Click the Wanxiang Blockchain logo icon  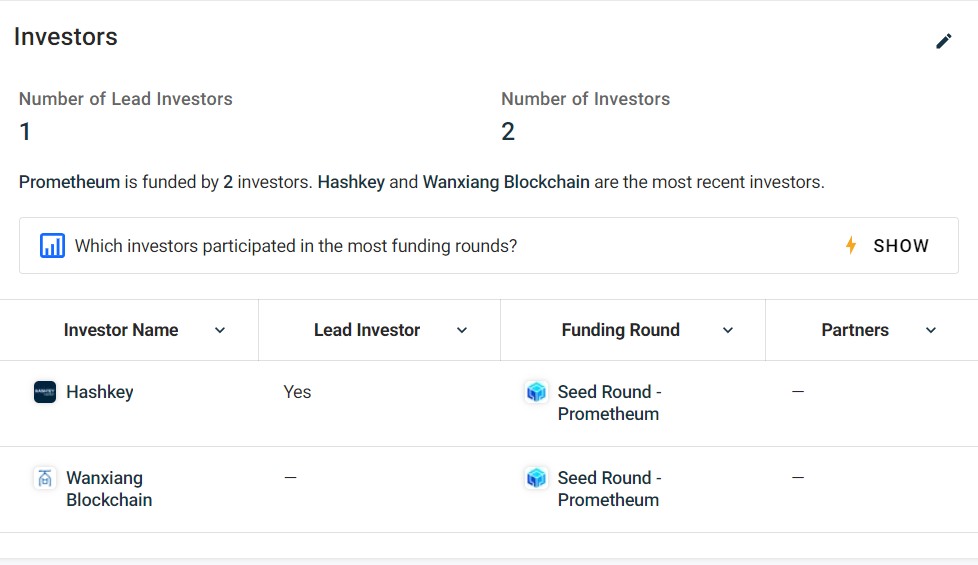[45, 478]
